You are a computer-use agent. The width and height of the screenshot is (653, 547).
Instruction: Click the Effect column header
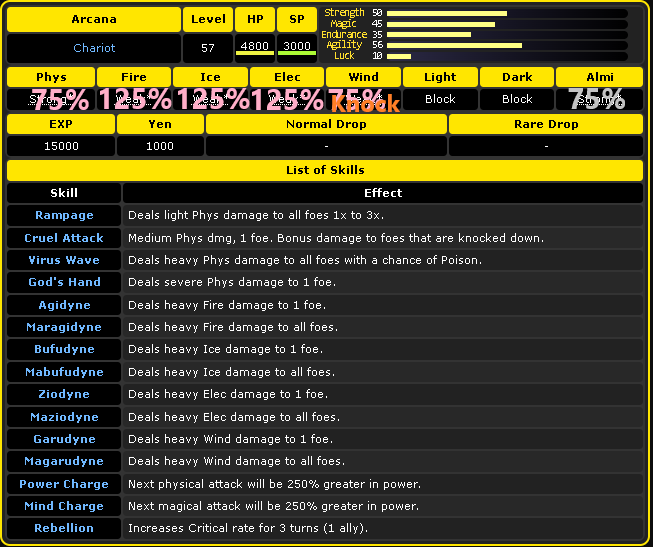pyautogui.click(x=383, y=193)
